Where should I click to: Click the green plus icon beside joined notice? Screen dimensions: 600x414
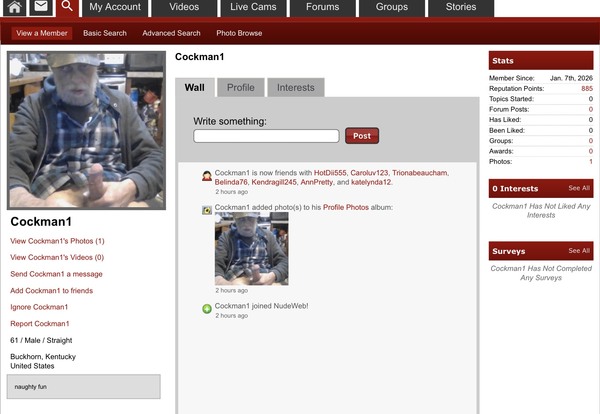207,308
